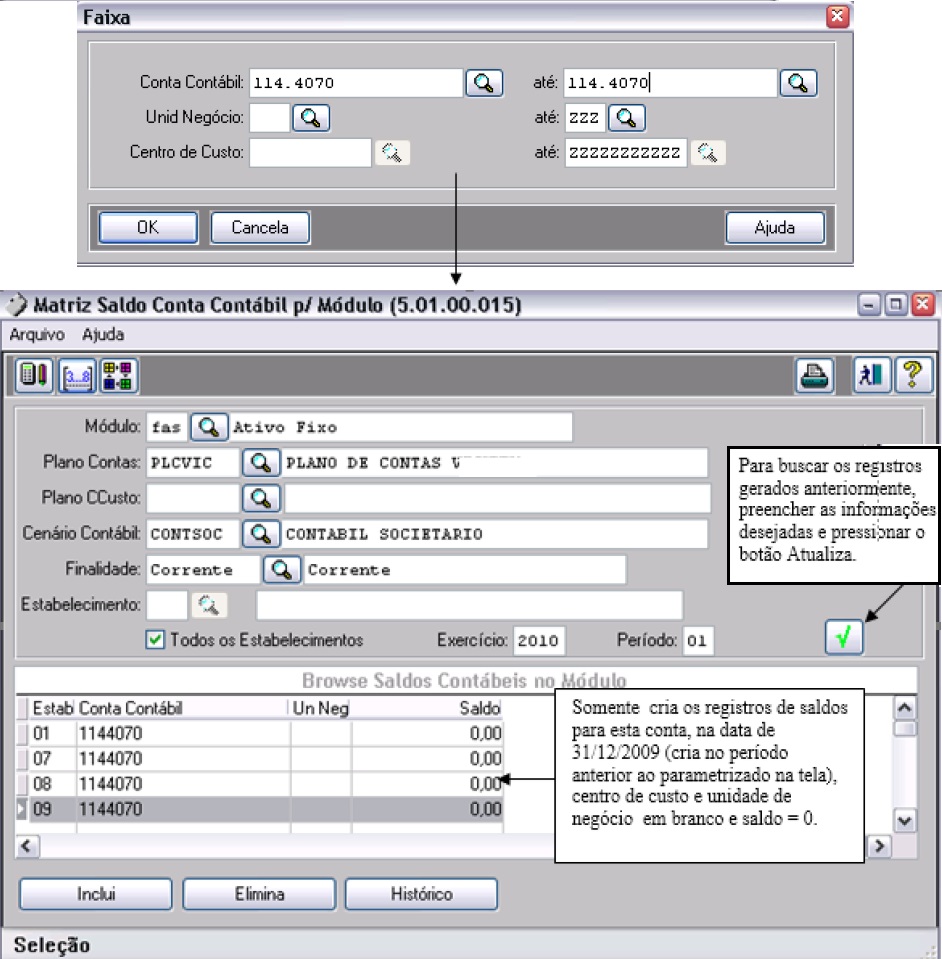Click the starting Unid Negócio field
The height and width of the screenshot is (959, 942).
point(269,117)
